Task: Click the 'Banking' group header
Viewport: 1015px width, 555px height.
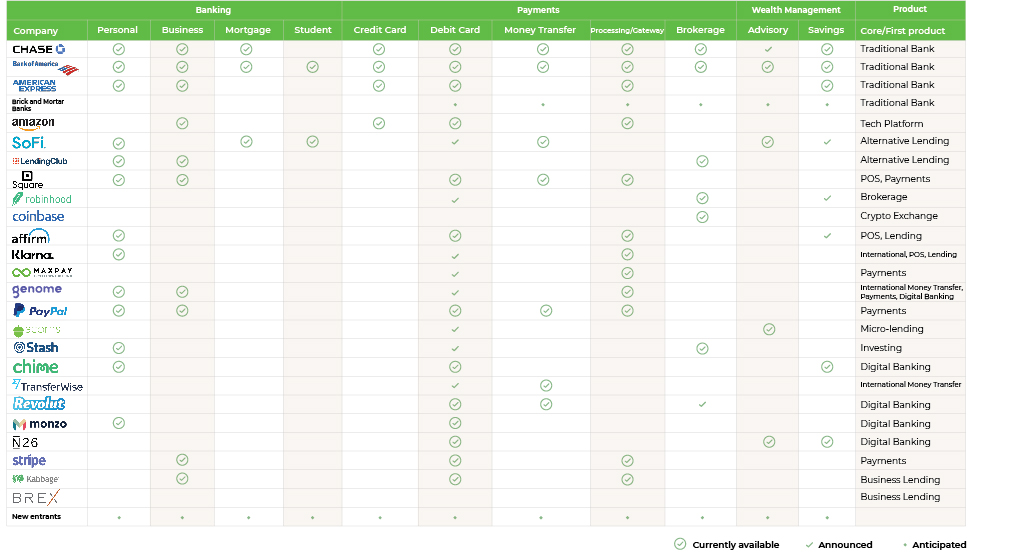Action: pyautogui.click(x=213, y=10)
